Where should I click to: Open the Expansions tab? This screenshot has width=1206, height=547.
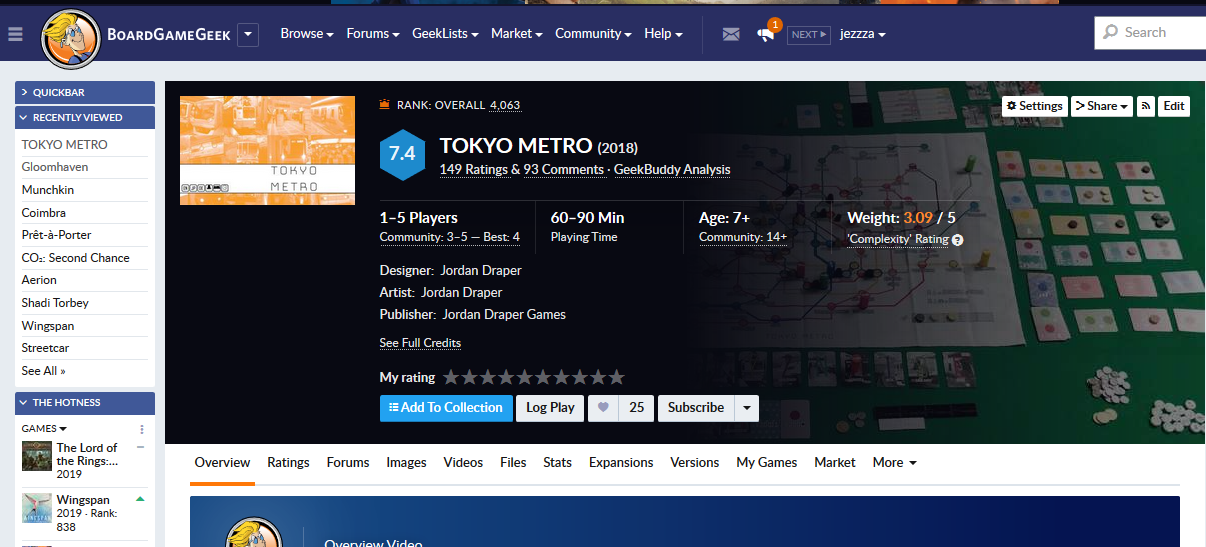pos(621,463)
